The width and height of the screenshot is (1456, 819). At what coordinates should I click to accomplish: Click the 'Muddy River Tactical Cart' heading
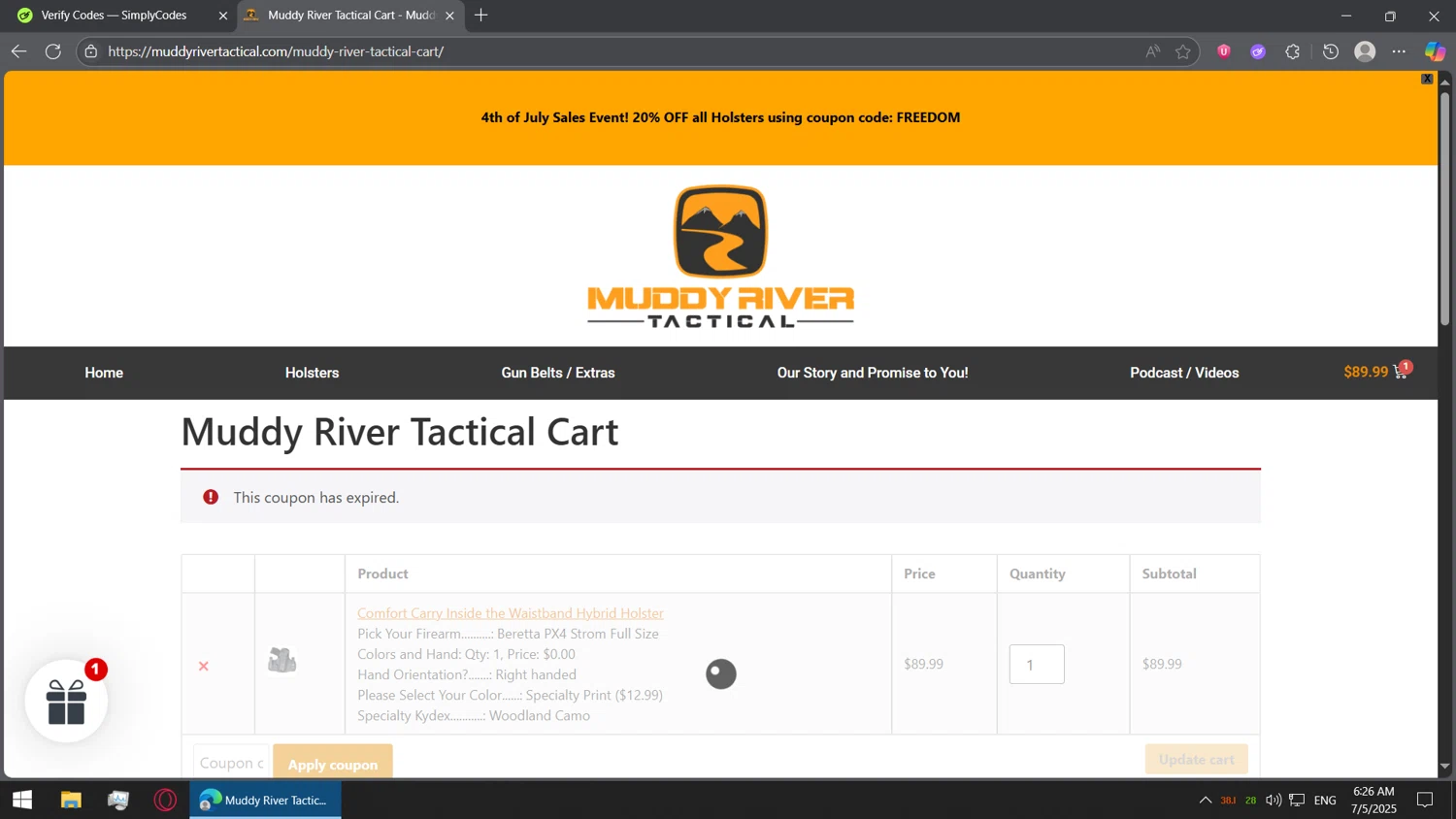click(x=399, y=432)
